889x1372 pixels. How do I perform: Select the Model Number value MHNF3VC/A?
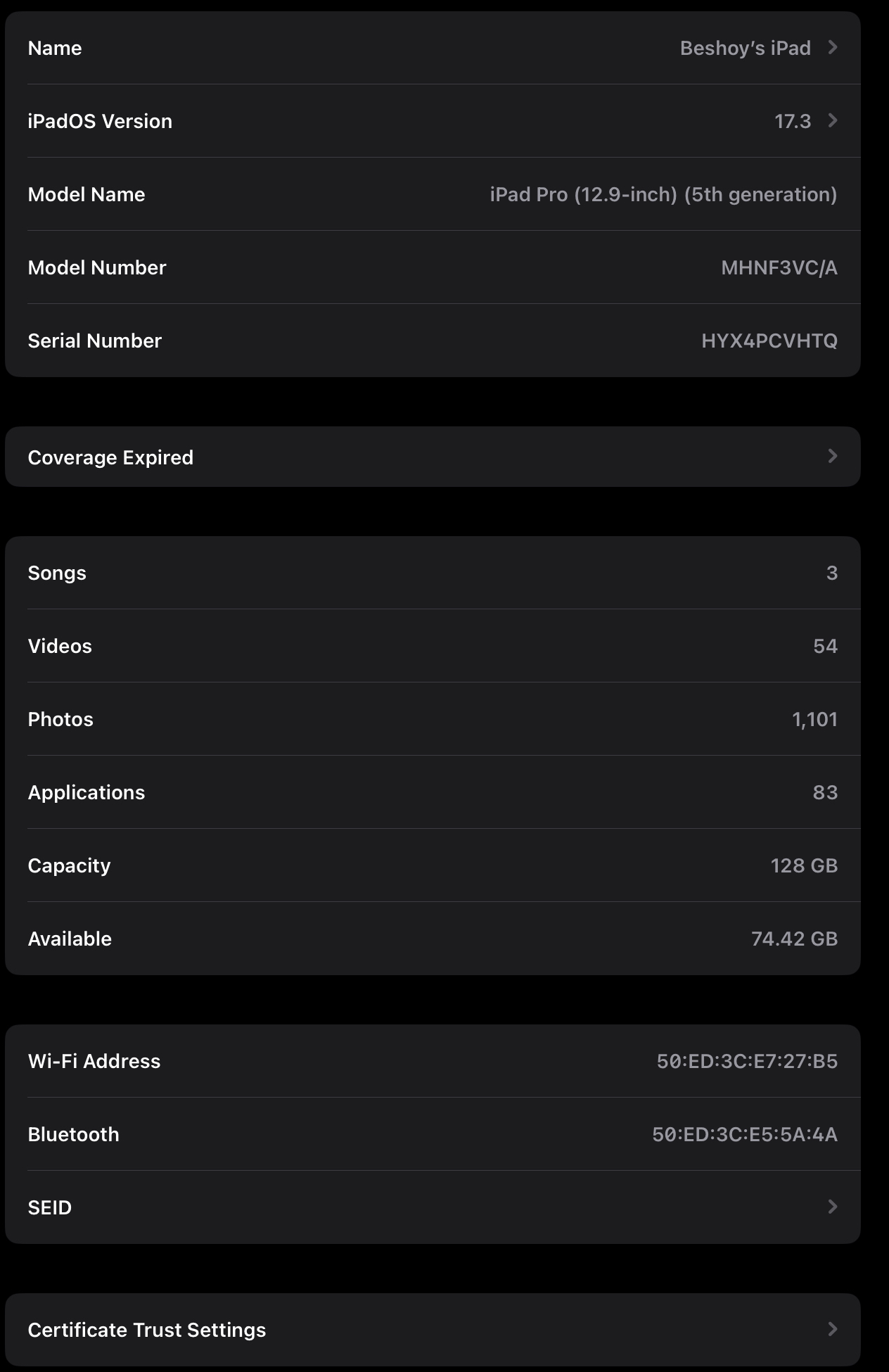coord(779,267)
